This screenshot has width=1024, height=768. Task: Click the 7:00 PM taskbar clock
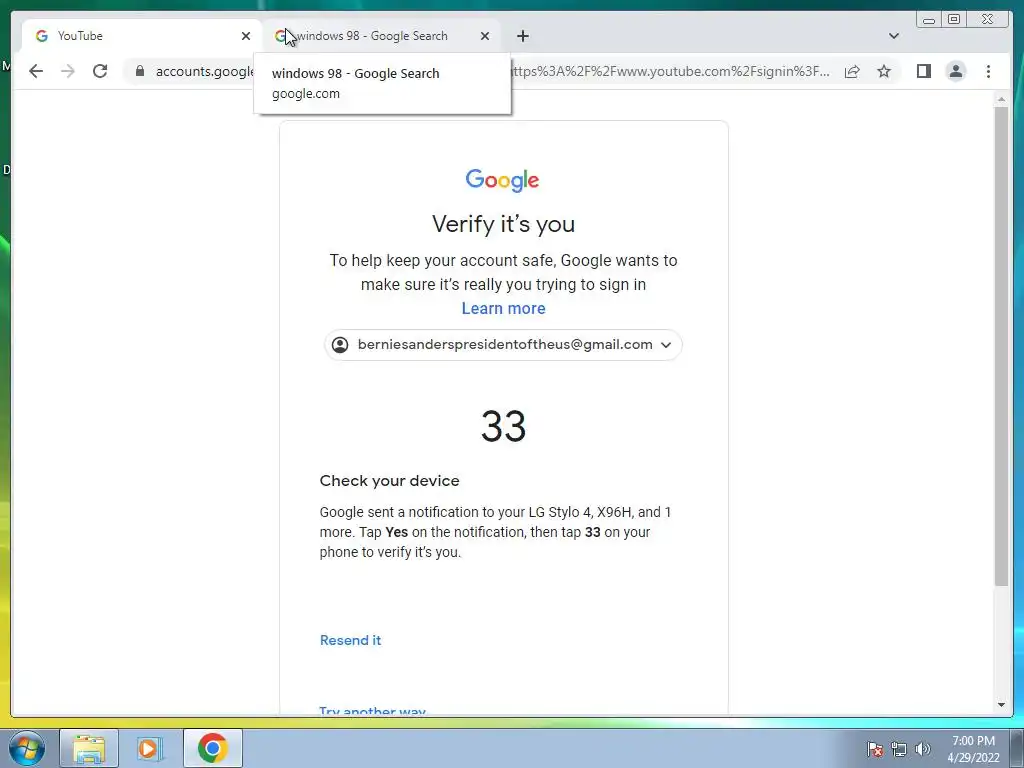pyautogui.click(x=973, y=749)
